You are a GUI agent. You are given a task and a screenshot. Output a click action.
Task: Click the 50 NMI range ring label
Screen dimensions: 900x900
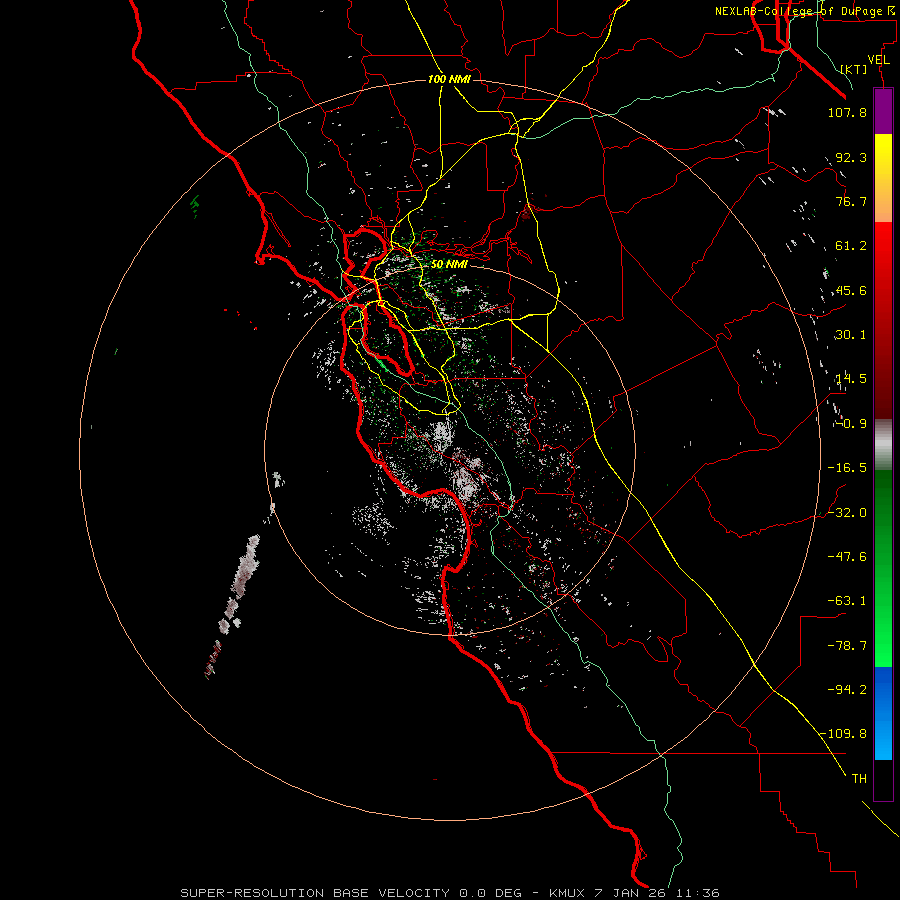449,264
